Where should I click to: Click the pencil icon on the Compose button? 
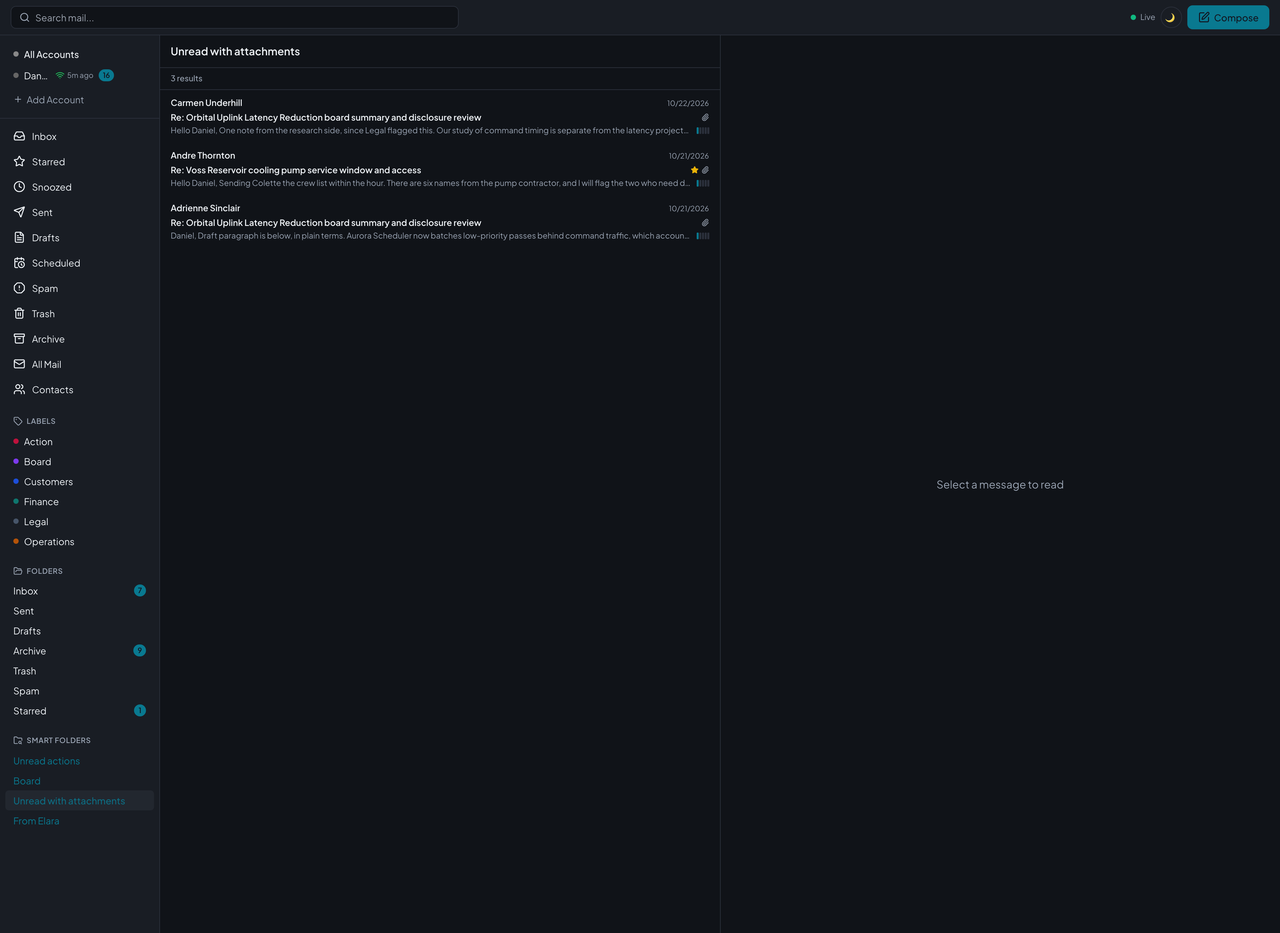coord(1204,17)
